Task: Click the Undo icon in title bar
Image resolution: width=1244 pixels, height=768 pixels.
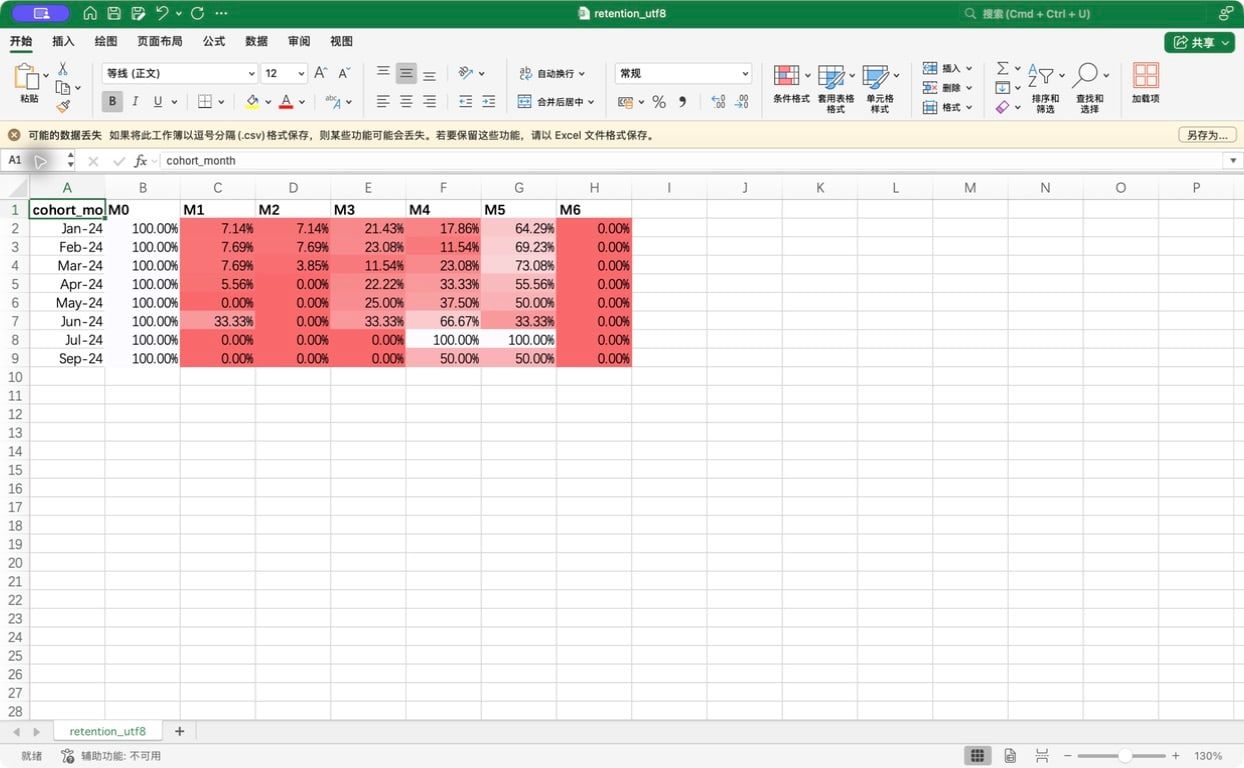Action: (162, 13)
